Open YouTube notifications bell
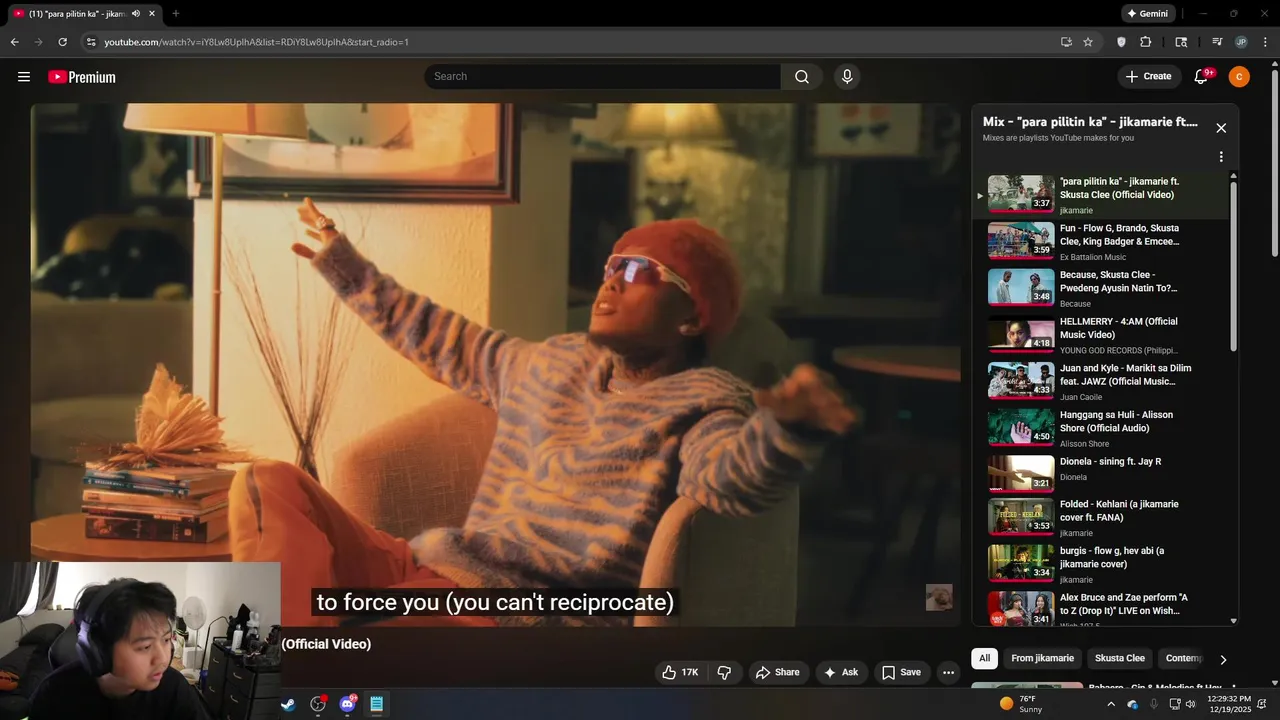The width and height of the screenshot is (1280, 720). 1202,77
